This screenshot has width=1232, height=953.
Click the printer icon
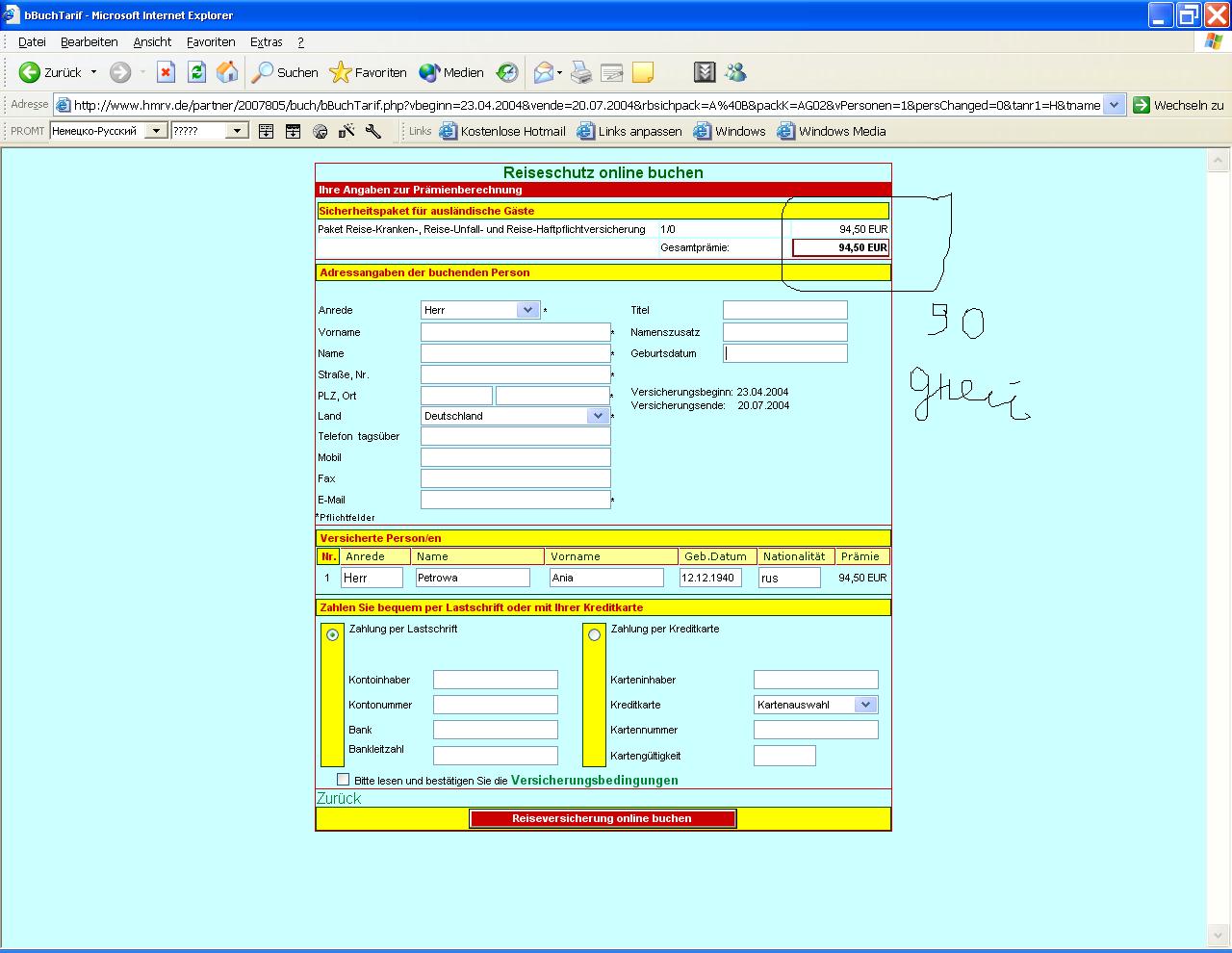click(x=581, y=72)
